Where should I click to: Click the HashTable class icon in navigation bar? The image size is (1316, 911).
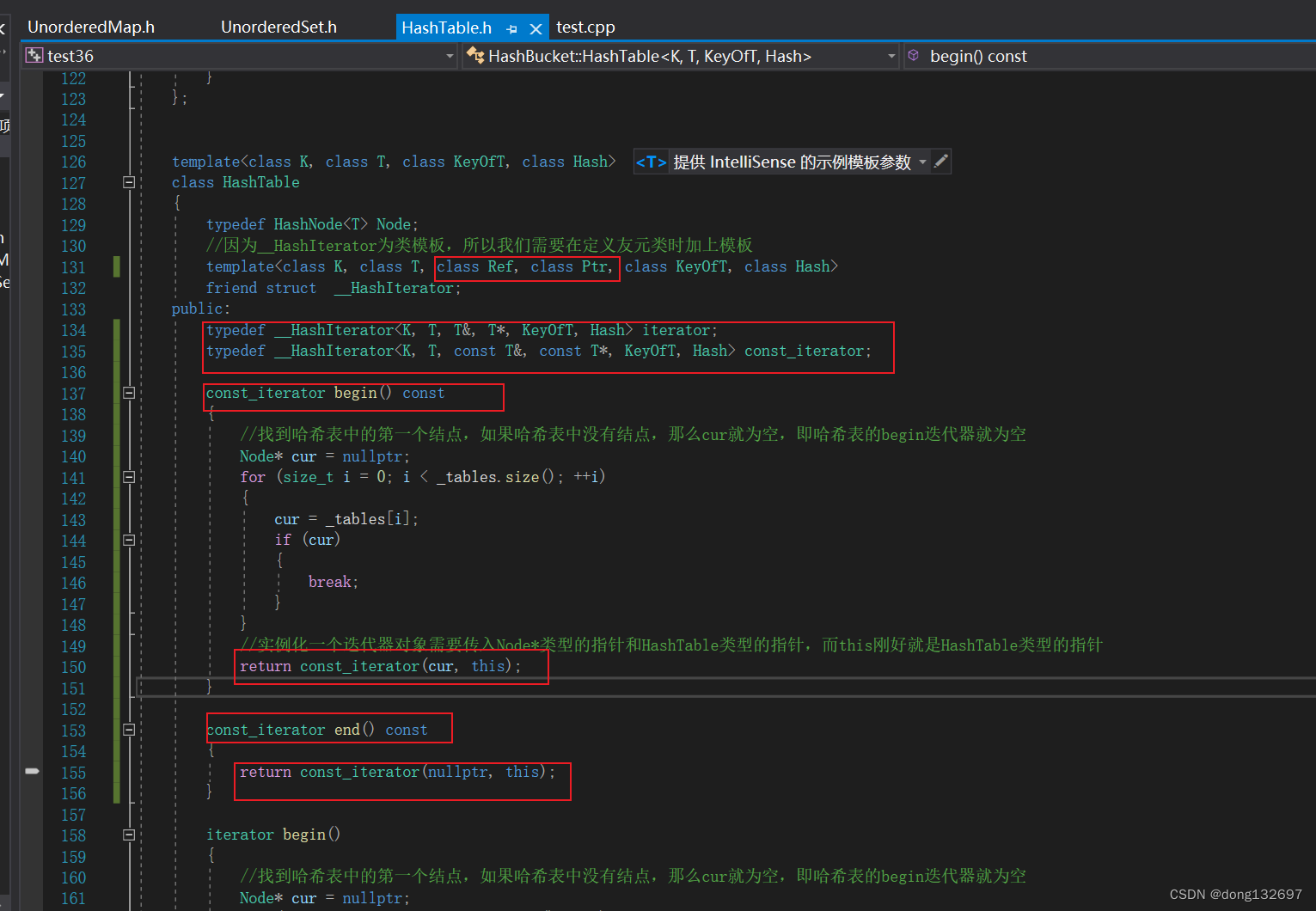coord(475,56)
